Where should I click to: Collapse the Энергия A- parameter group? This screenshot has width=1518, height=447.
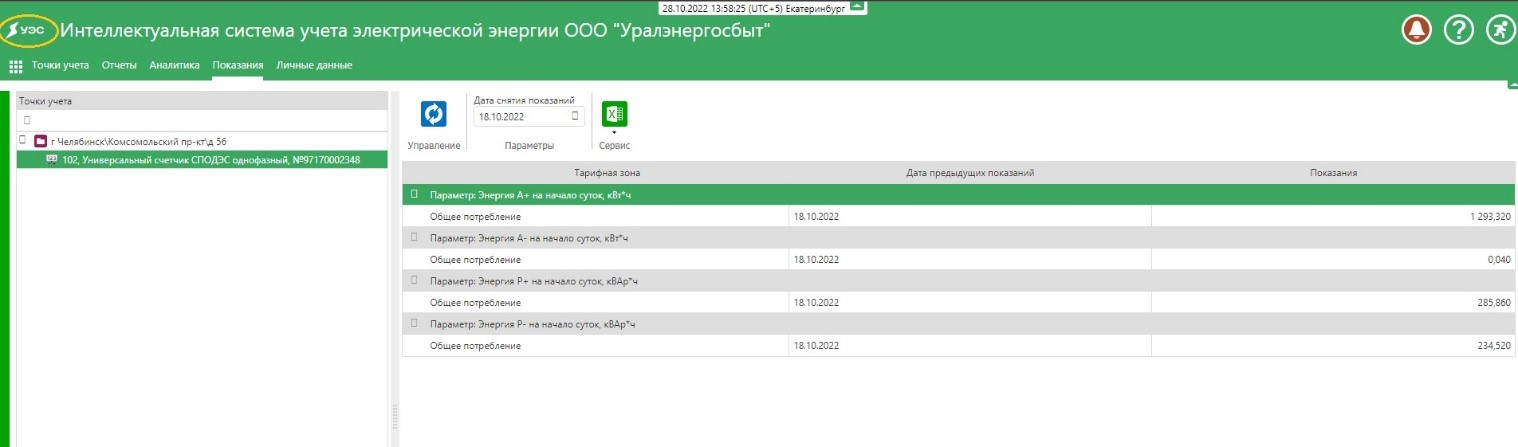(414, 238)
